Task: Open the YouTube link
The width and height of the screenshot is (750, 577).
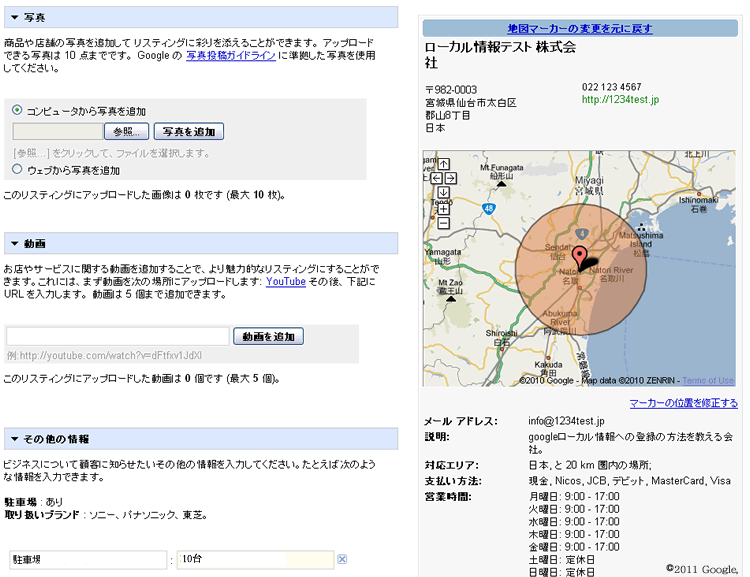Action: (x=286, y=281)
